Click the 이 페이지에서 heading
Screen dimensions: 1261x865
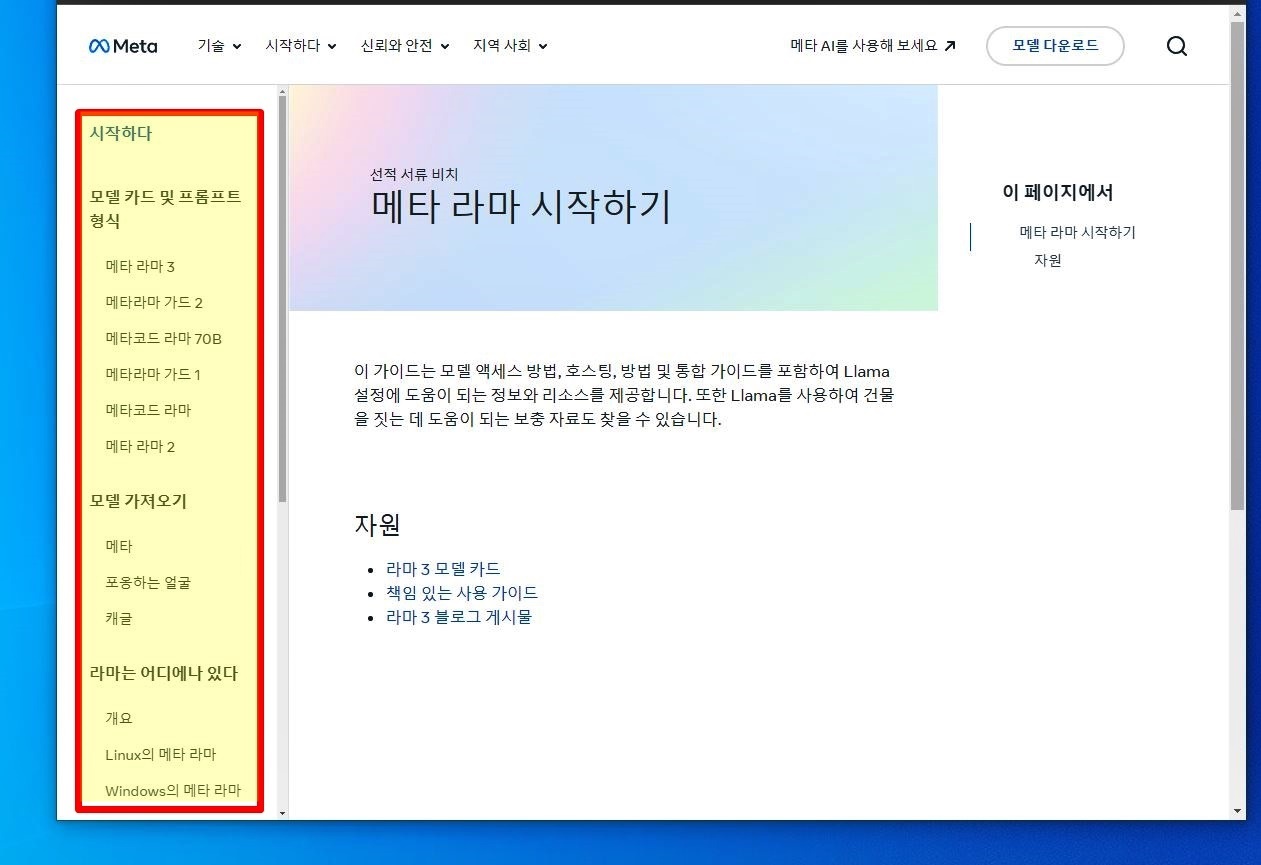point(1058,192)
